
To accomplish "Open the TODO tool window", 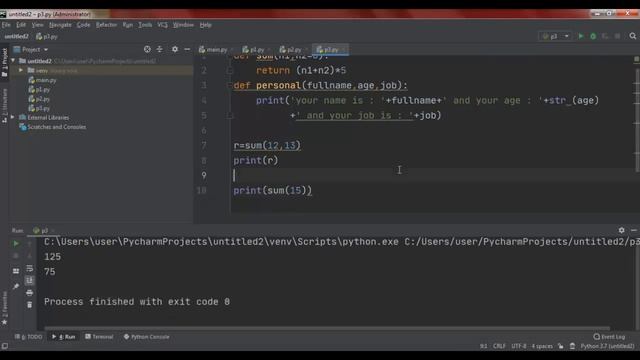I will (29, 337).
